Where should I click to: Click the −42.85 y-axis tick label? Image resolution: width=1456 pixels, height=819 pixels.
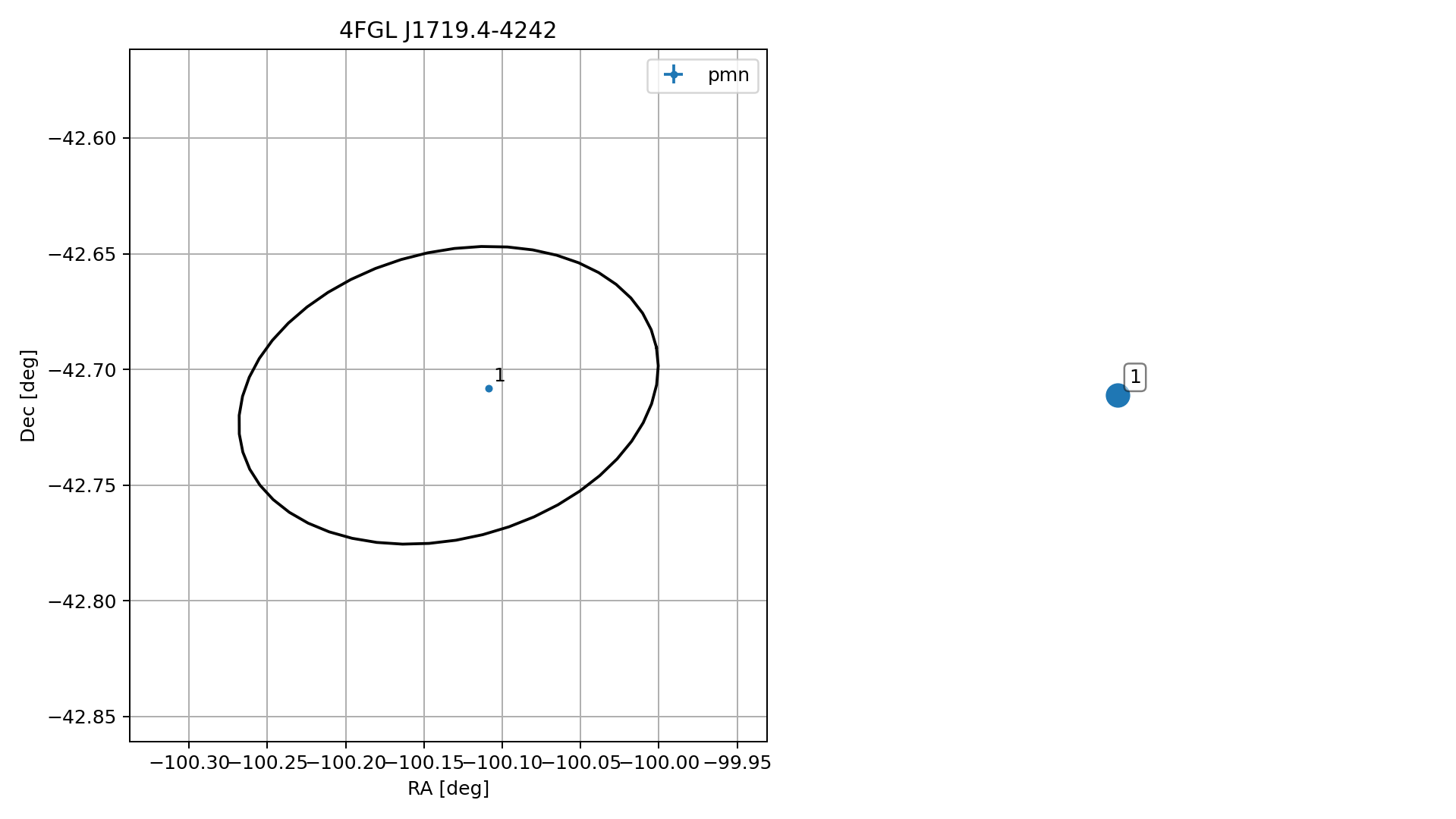click(83, 717)
